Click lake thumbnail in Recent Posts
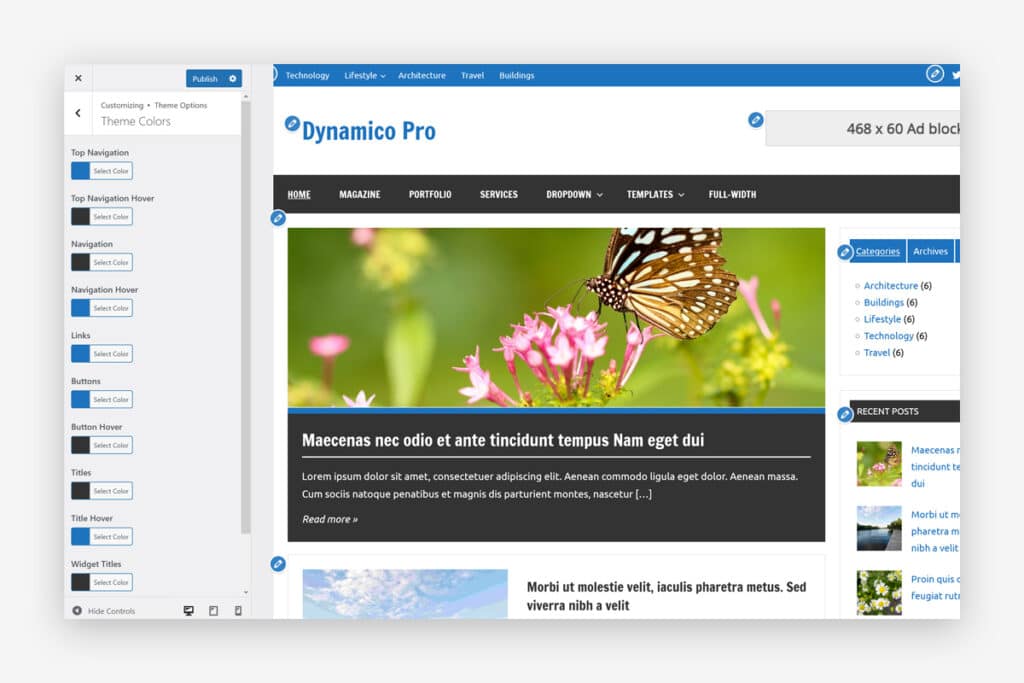 coord(879,528)
